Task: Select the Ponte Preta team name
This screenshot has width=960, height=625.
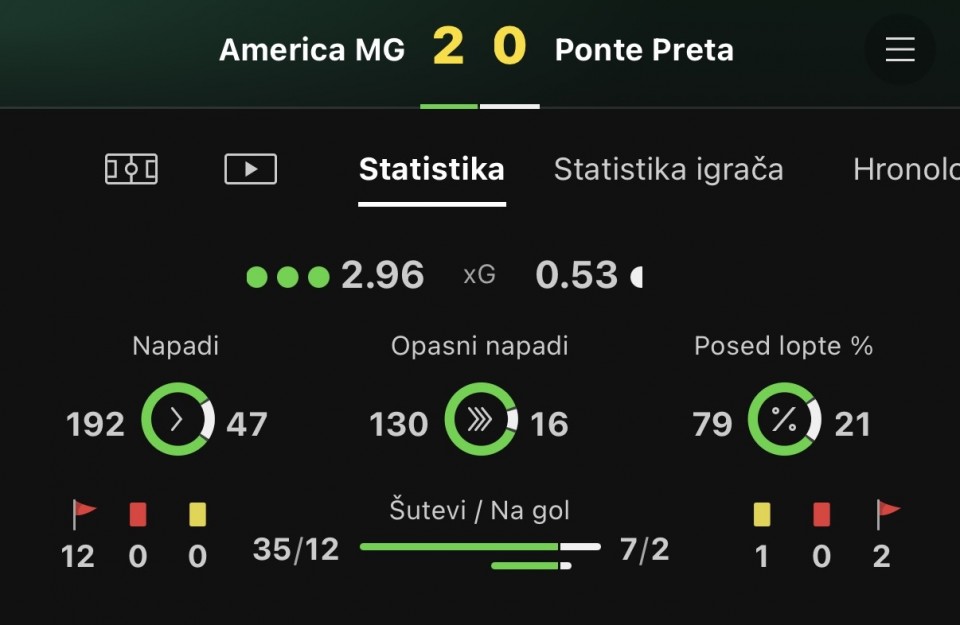Action: pyautogui.click(x=644, y=50)
